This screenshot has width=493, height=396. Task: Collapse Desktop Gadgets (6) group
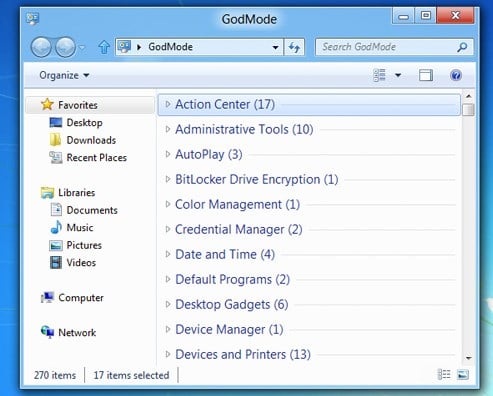pyautogui.click(x=168, y=304)
